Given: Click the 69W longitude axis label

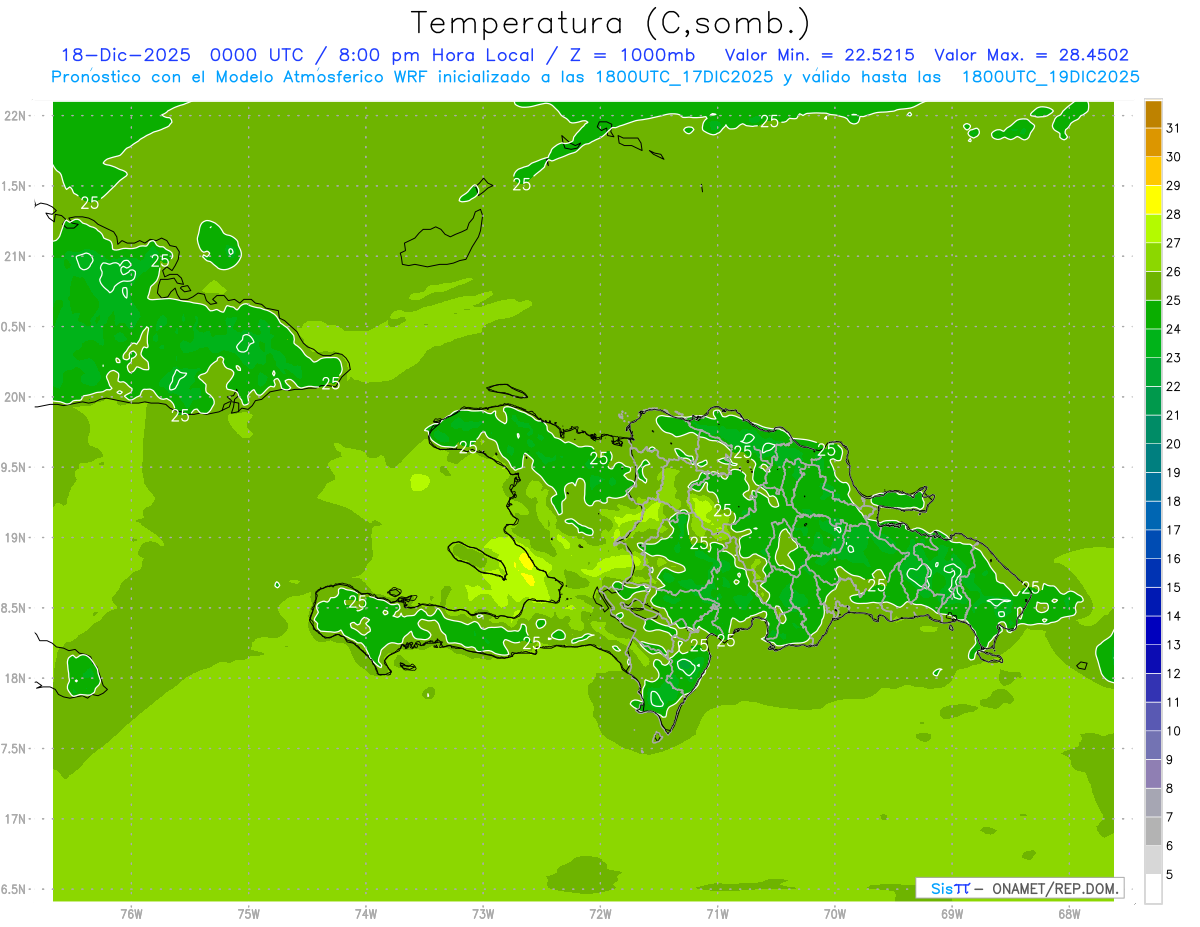Looking at the screenshot, I should pos(952,914).
